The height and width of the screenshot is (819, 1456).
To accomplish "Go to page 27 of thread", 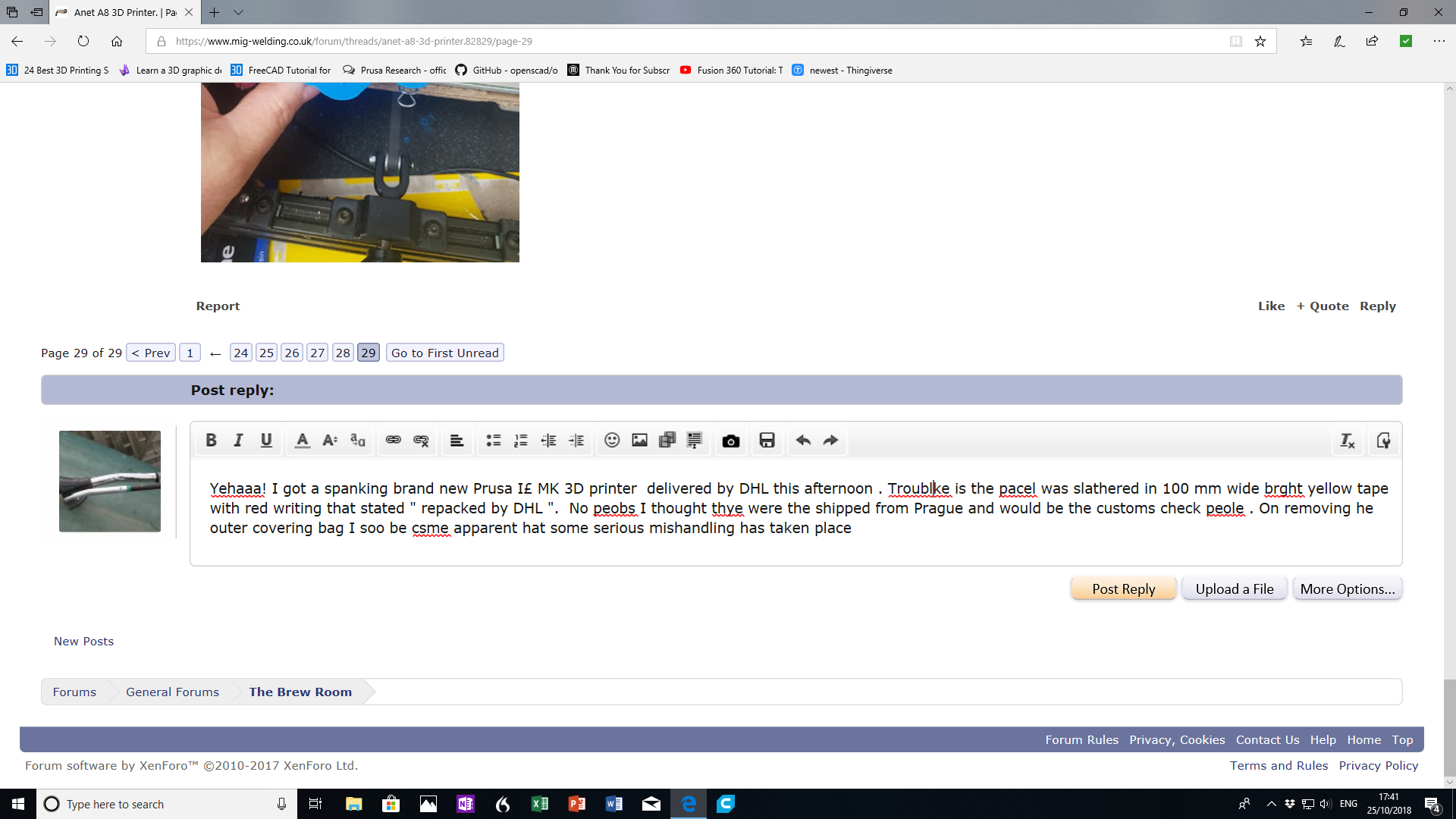I will pyautogui.click(x=318, y=353).
